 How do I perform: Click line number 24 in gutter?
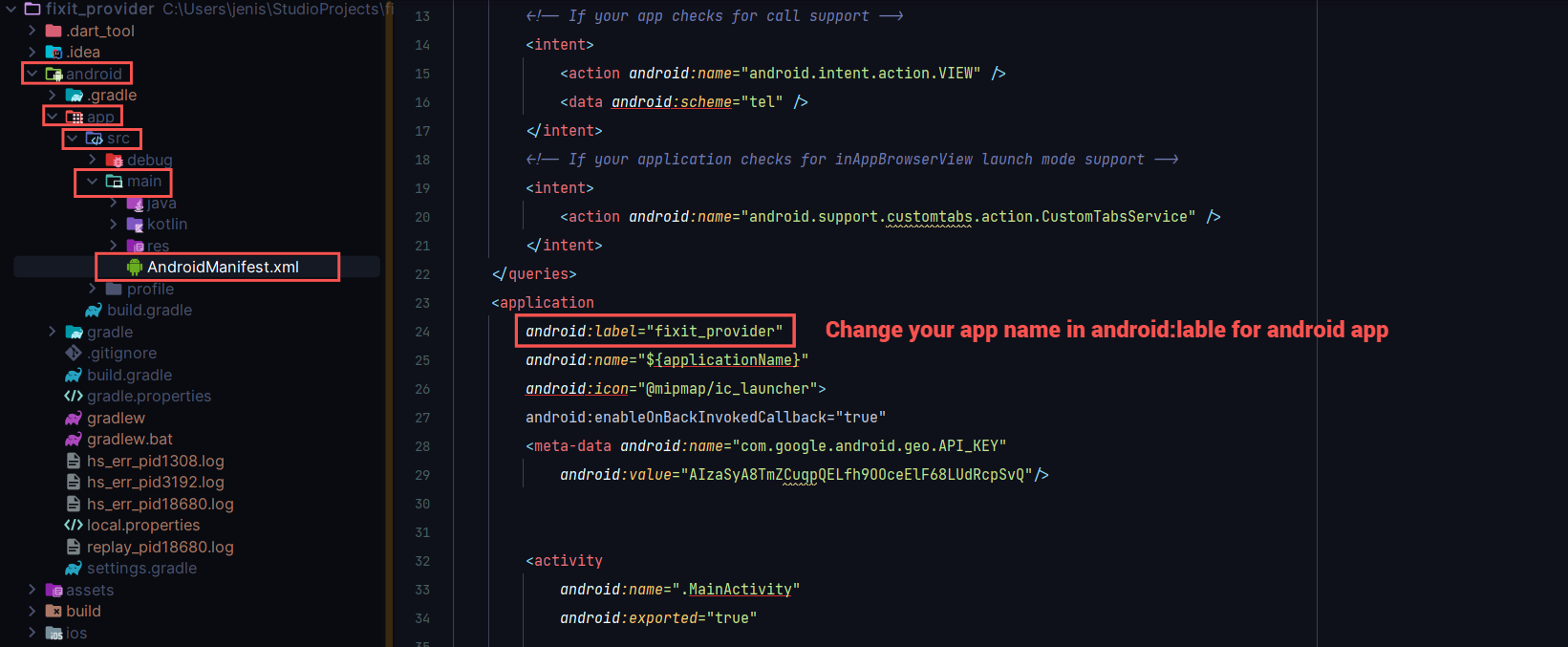point(422,332)
